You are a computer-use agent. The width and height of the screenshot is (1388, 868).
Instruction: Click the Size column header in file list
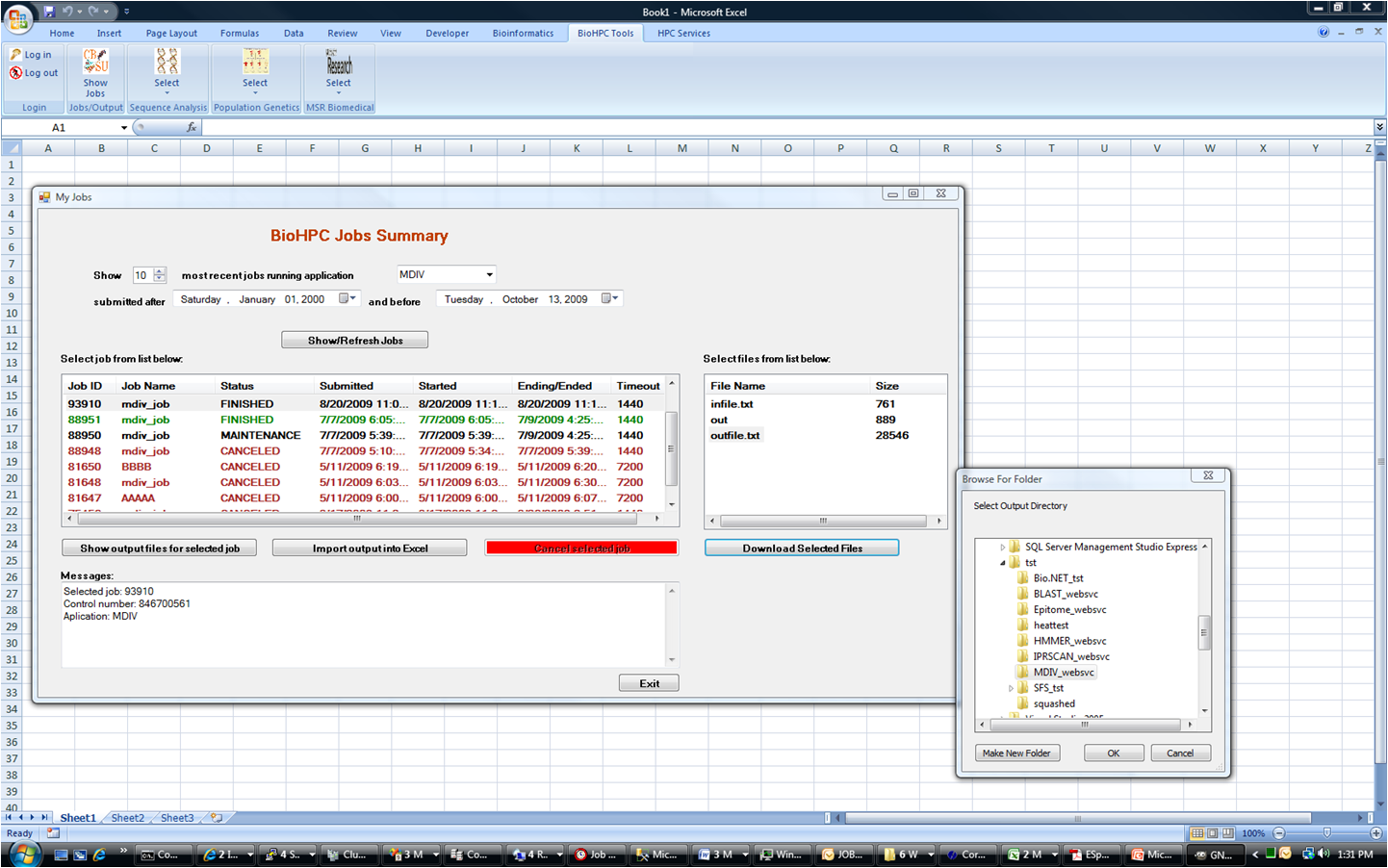coord(908,386)
